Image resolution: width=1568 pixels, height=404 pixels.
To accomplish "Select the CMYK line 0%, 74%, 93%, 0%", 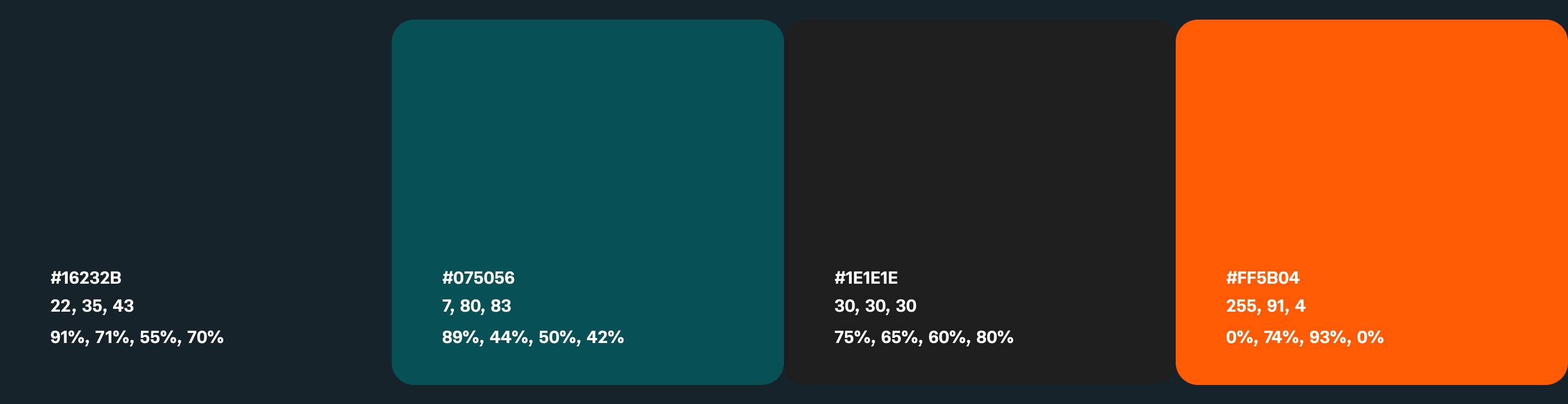I will (x=1304, y=337).
